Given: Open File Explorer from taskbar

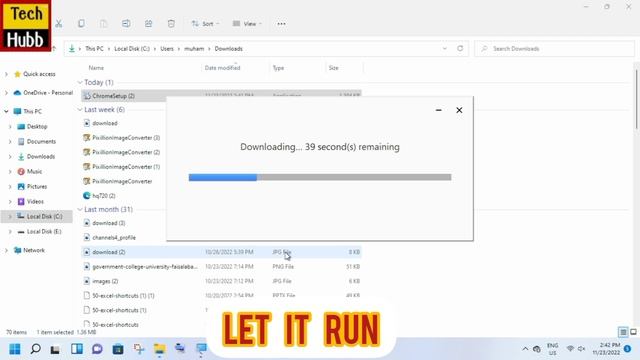Looking at the screenshot, I should coord(159,349).
